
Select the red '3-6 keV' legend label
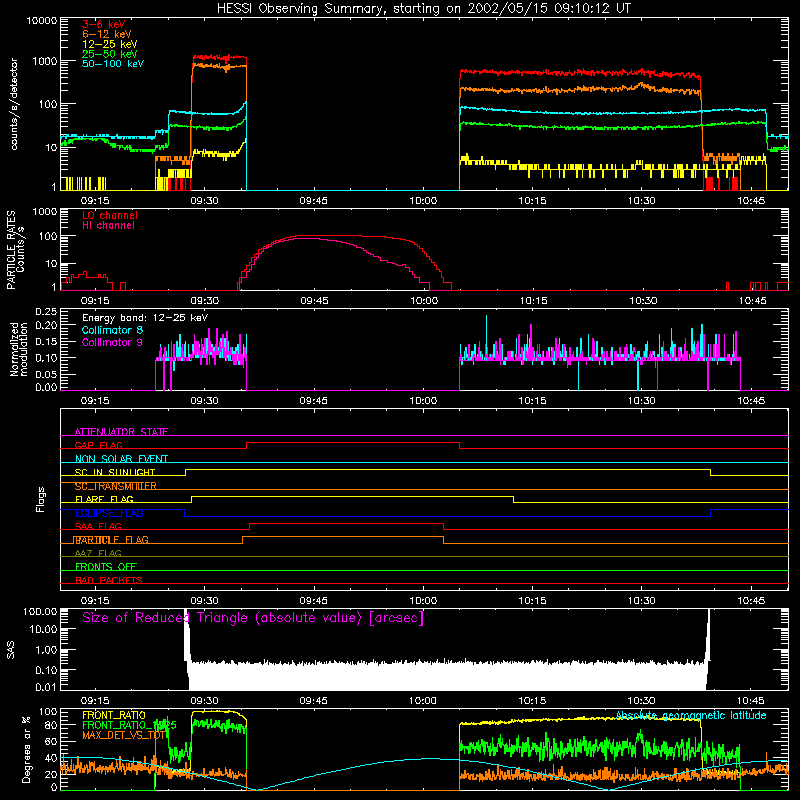pyautogui.click(x=104, y=24)
